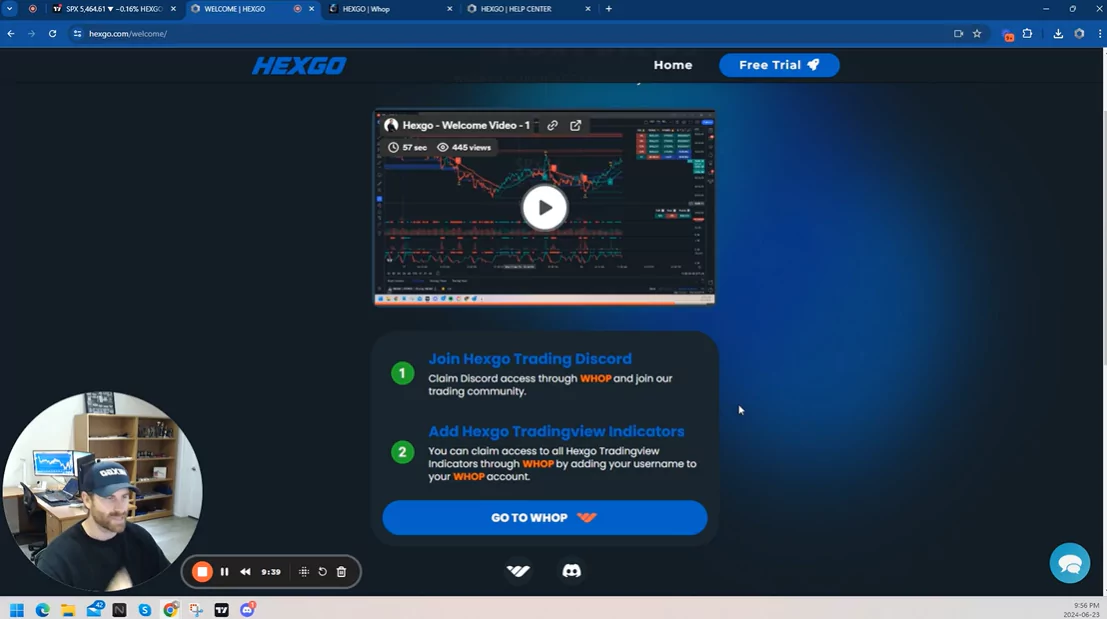Open the Chrome three-dot menu
This screenshot has width=1107, height=619.
(x=1097, y=33)
